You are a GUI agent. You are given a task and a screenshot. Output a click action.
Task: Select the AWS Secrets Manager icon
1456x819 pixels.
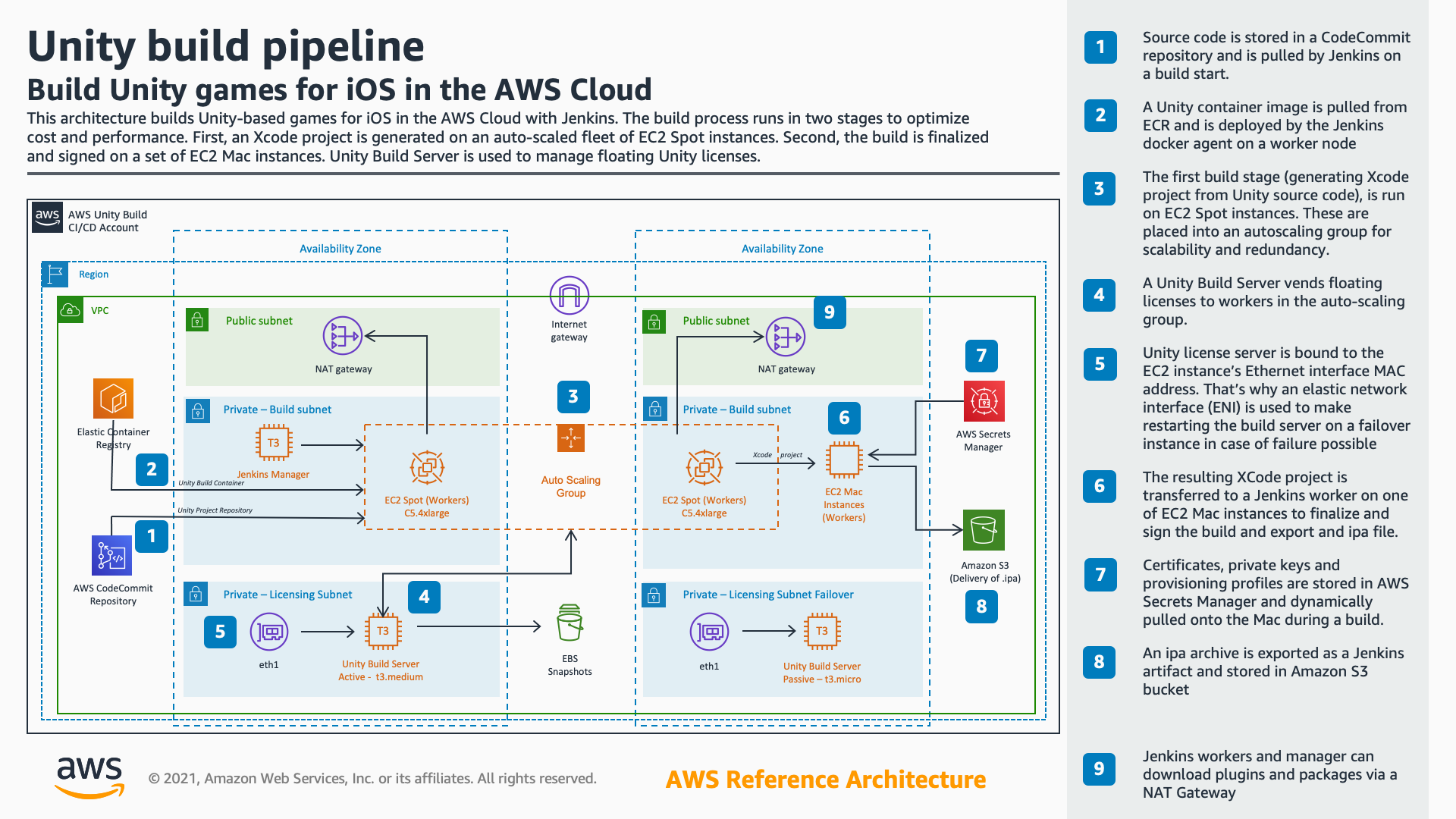[x=984, y=401]
